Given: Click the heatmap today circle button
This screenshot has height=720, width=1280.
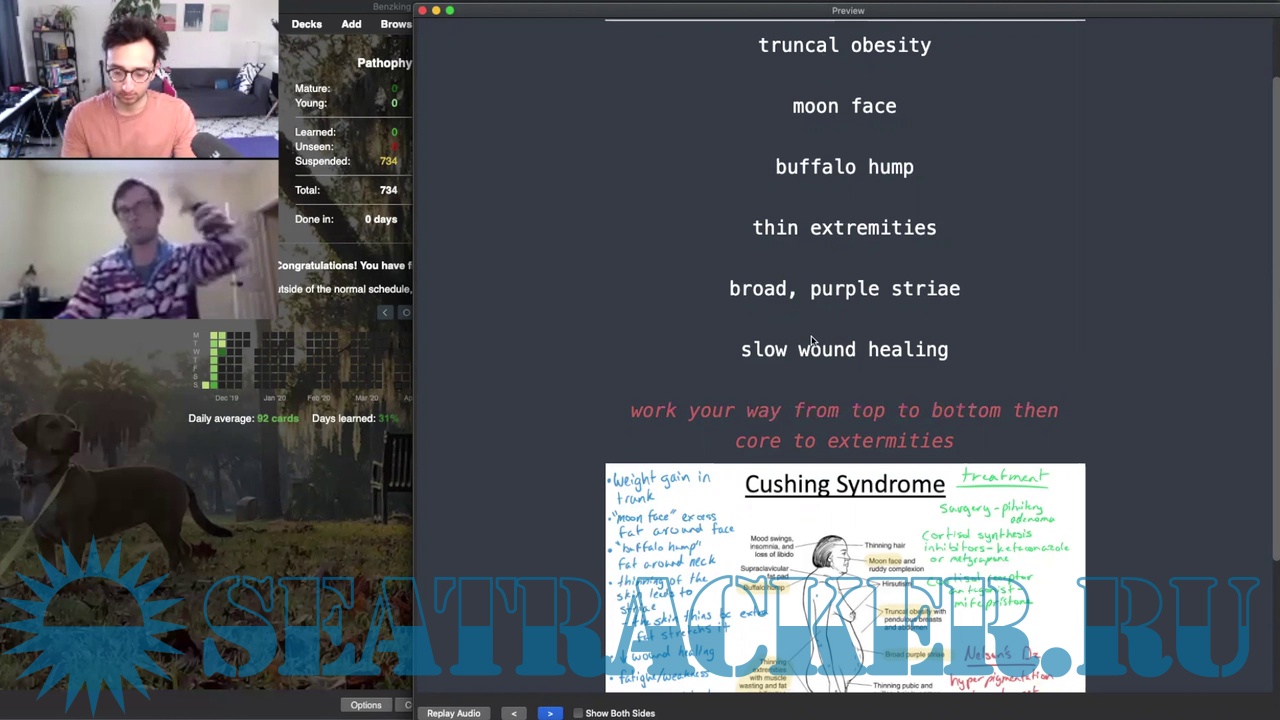Looking at the screenshot, I should click(x=405, y=313).
